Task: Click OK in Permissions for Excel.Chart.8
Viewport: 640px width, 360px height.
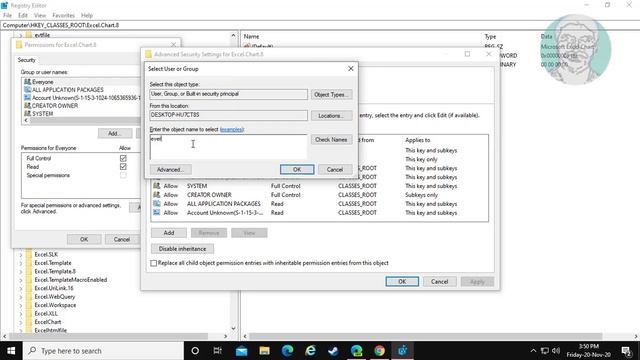Action: point(84,239)
